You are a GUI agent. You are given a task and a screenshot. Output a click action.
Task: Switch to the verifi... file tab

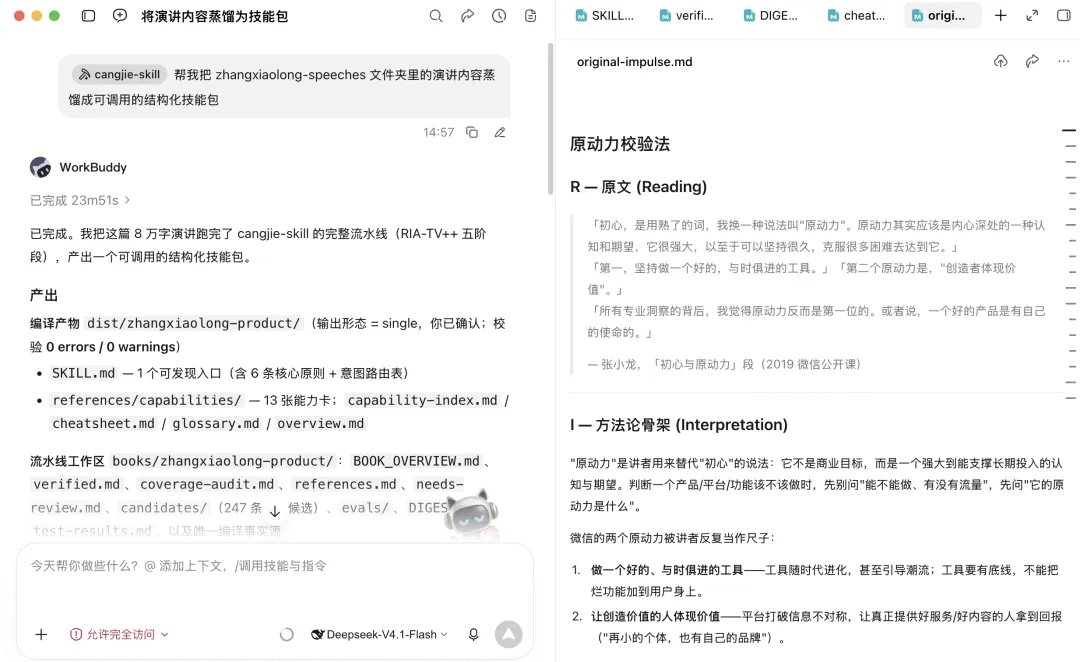tap(687, 15)
